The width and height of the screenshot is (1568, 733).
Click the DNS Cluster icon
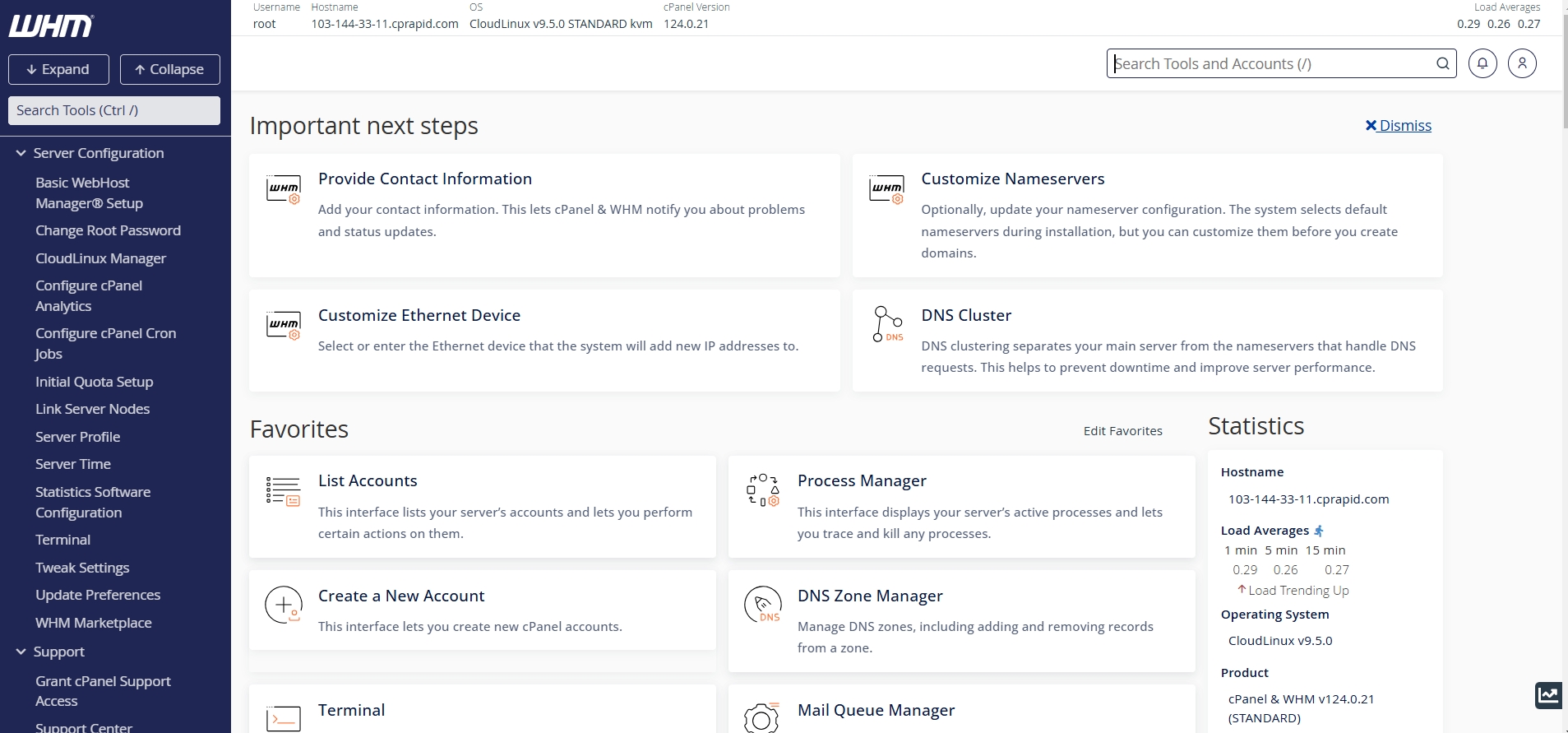pyautogui.click(x=887, y=324)
